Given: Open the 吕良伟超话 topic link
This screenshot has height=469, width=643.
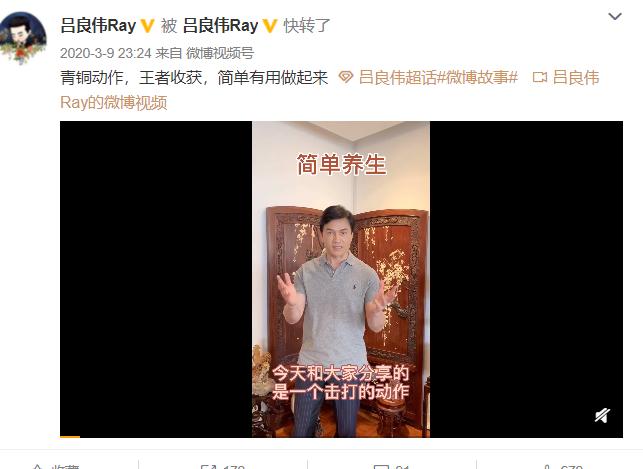Looking at the screenshot, I should 397,77.
